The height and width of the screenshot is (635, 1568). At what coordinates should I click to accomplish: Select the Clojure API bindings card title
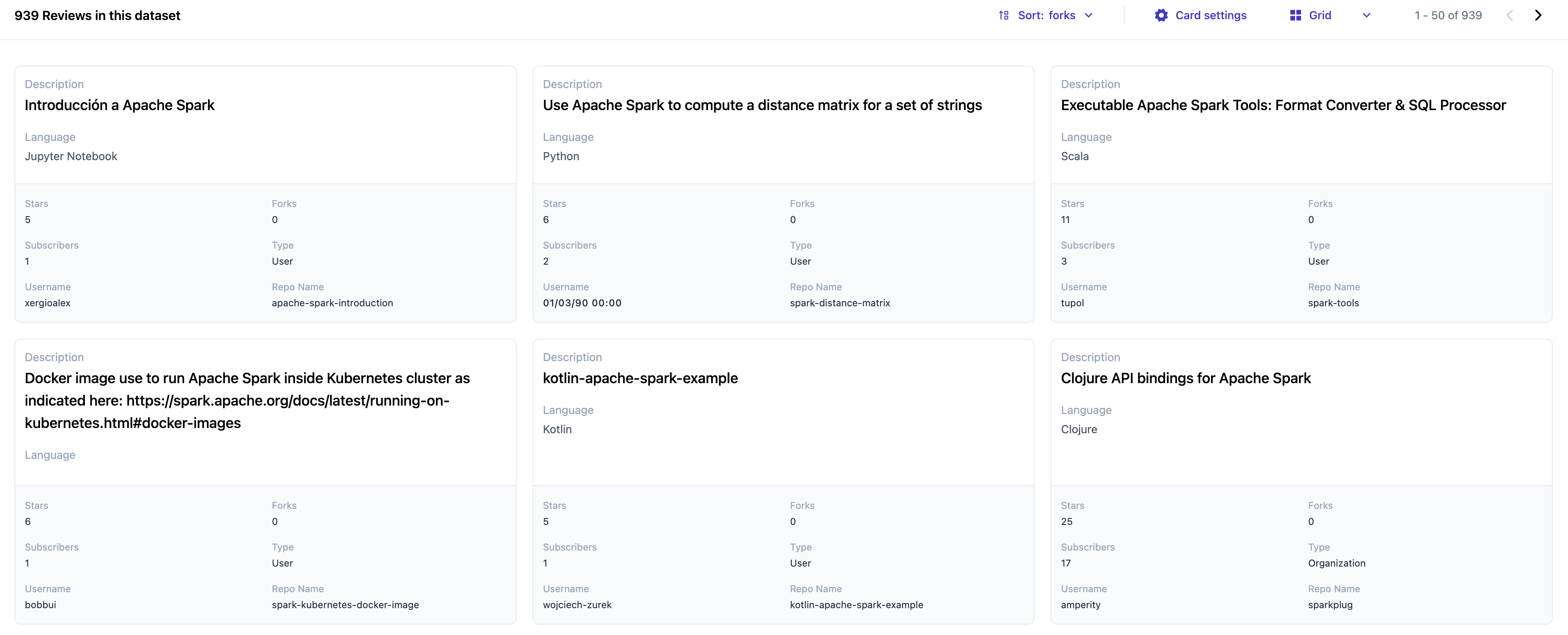pos(1185,378)
